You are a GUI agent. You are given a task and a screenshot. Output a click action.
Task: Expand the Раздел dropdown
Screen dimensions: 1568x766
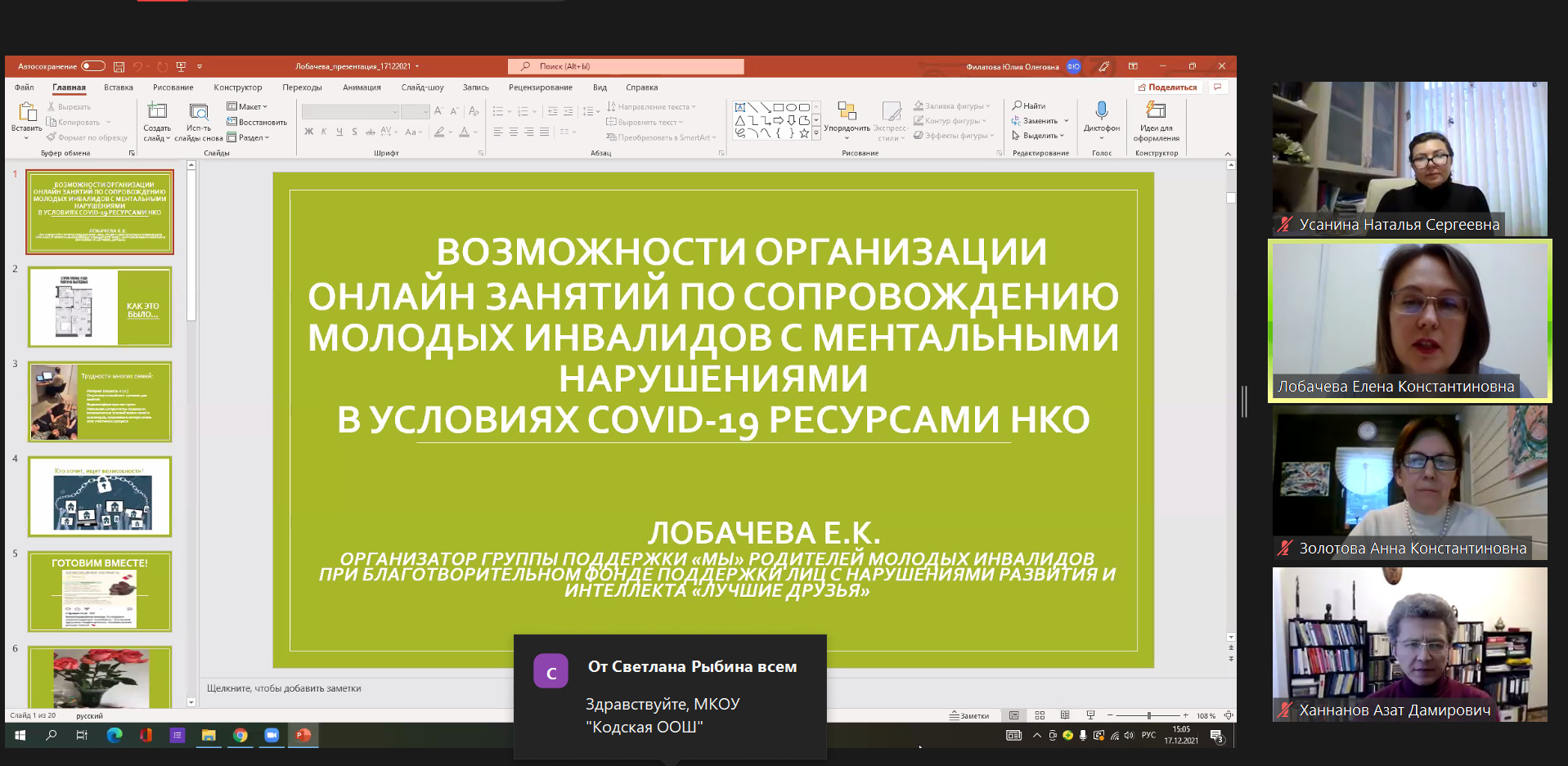click(248, 137)
